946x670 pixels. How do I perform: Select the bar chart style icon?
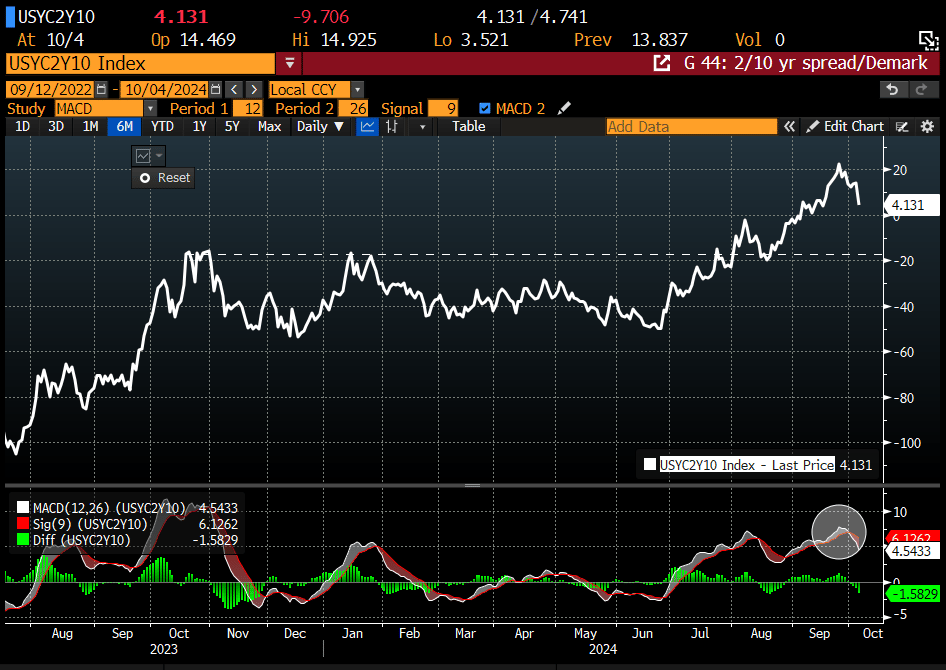393,127
